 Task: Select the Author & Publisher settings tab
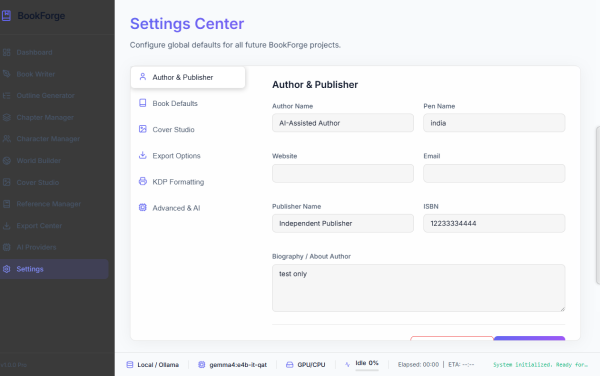(x=188, y=77)
